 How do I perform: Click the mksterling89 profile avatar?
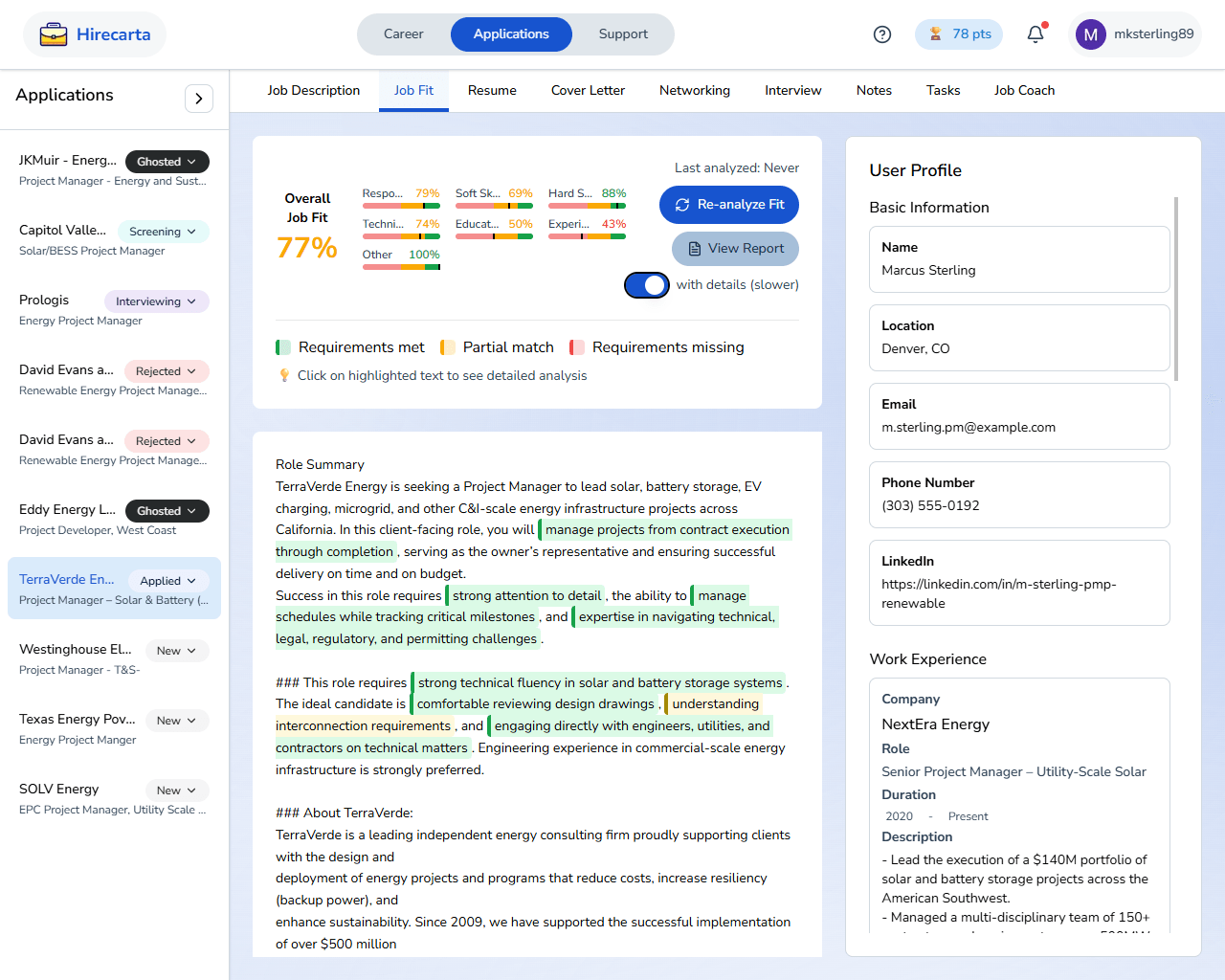[x=1090, y=34]
